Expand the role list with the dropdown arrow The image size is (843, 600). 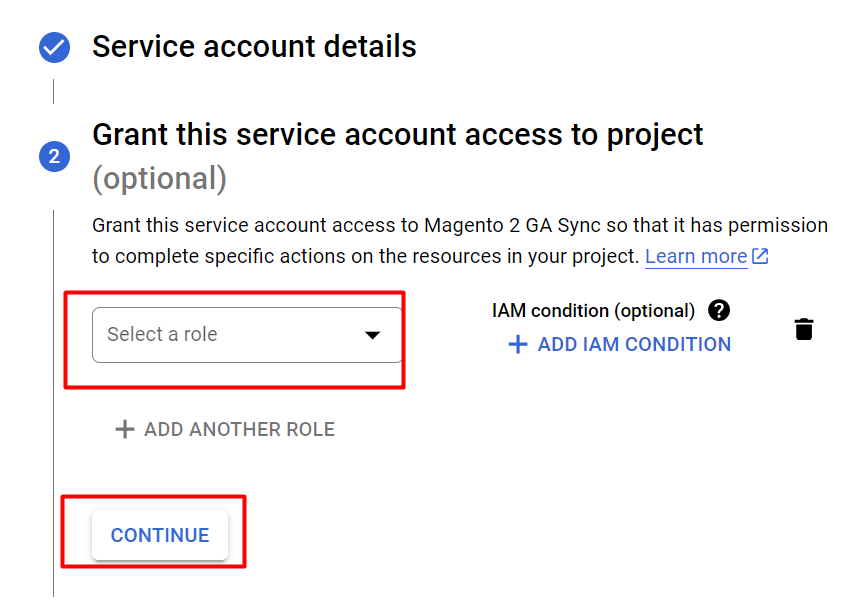(x=372, y=335)
